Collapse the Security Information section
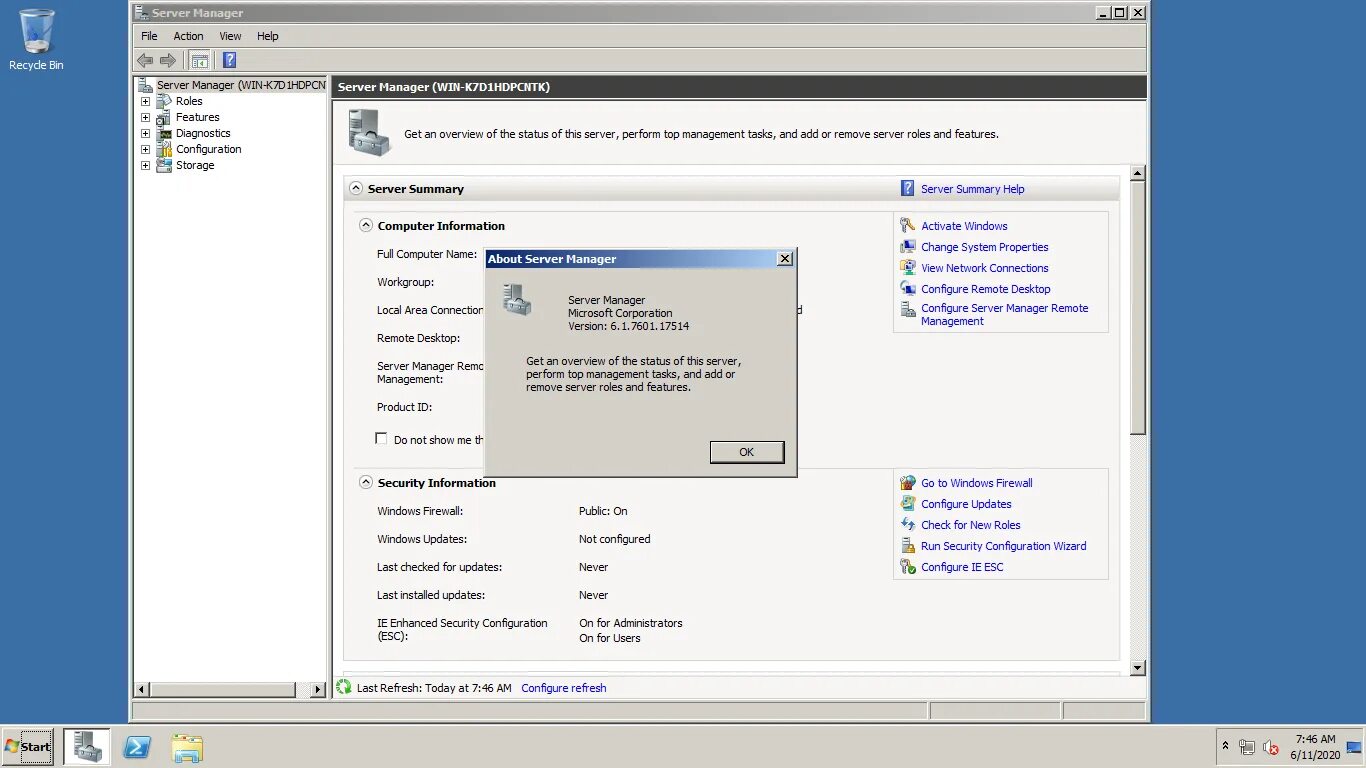 click(x=366, y=482)
